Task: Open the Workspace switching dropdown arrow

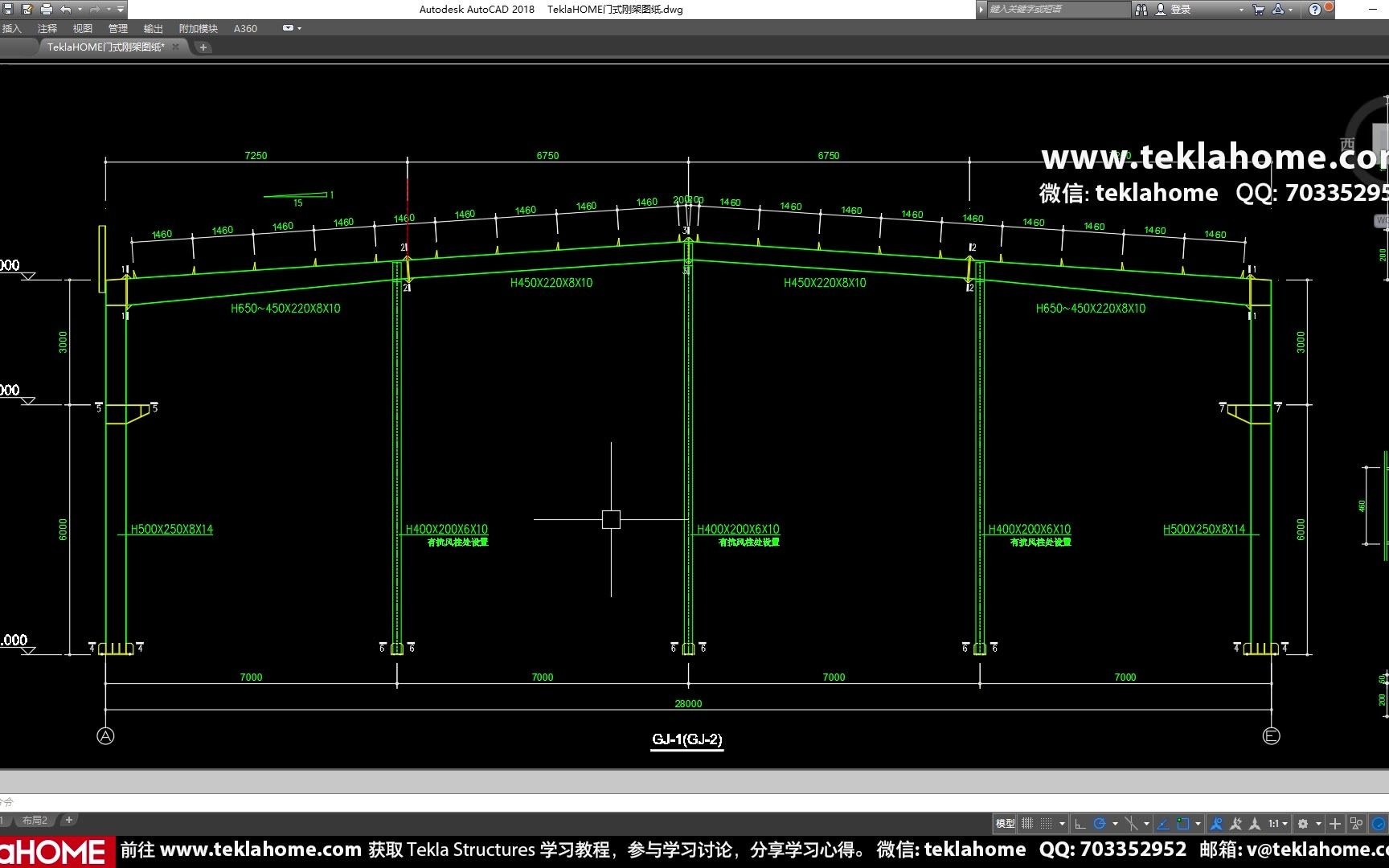Action: 1318,824
